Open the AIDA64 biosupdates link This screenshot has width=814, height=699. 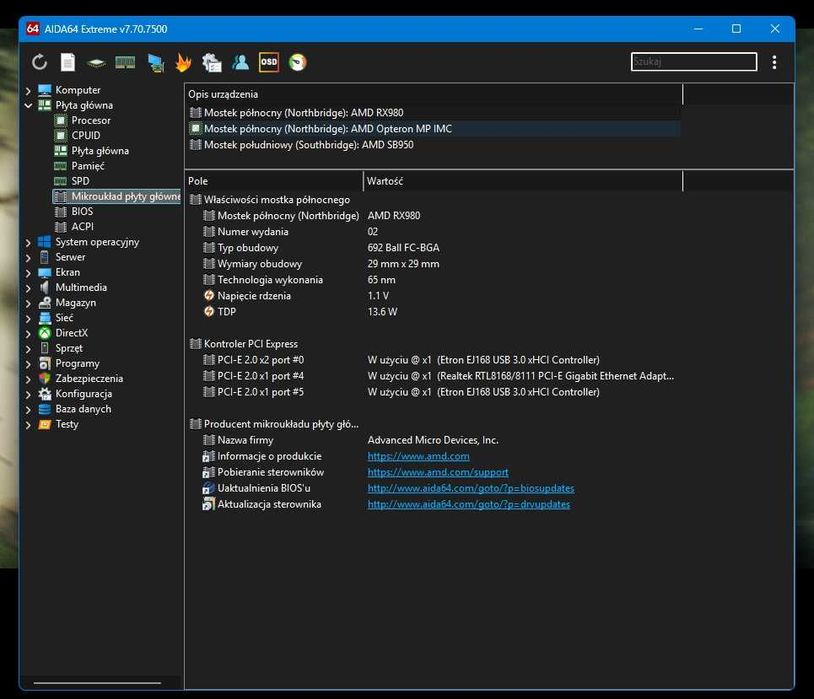470,488
